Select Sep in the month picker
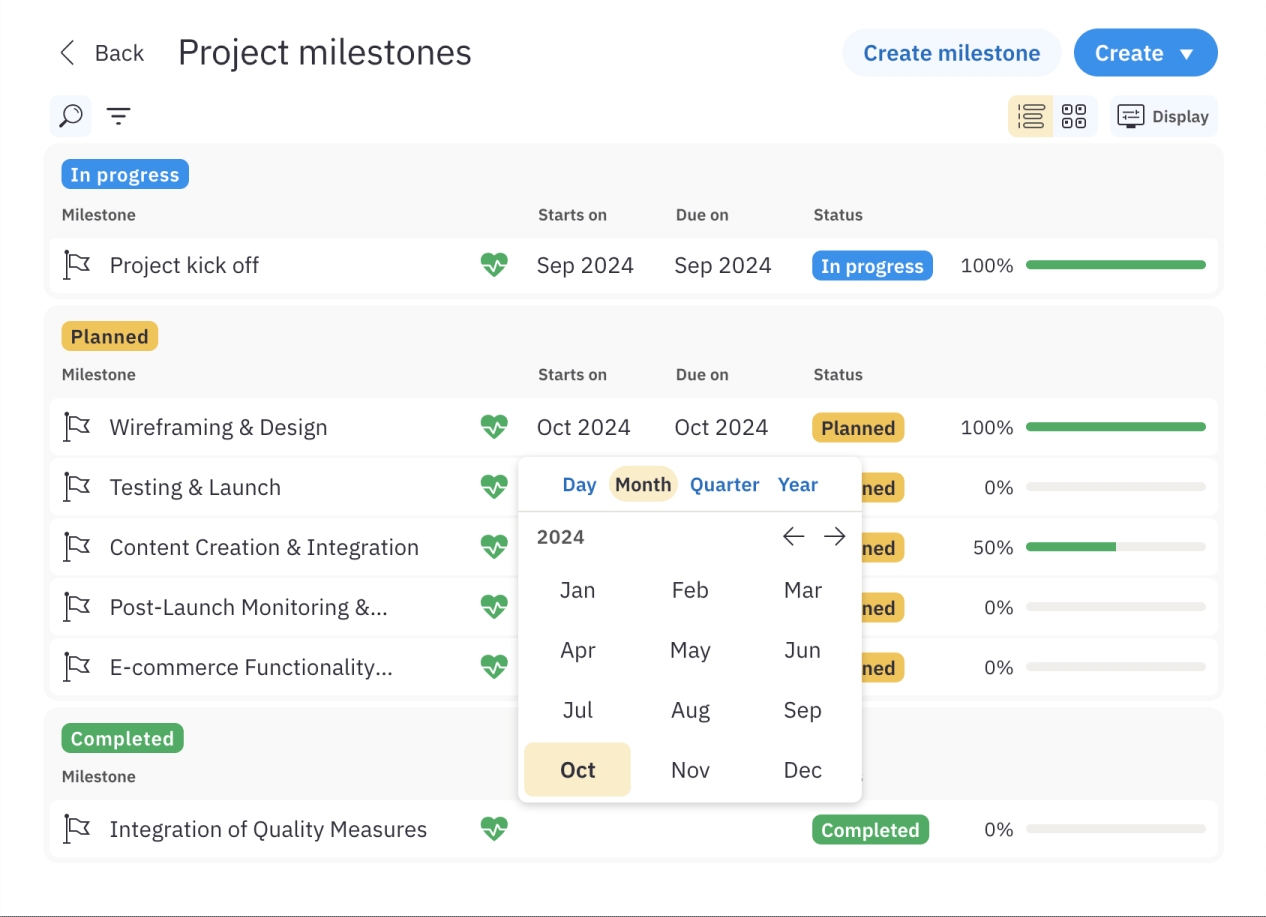 (803, 710)
